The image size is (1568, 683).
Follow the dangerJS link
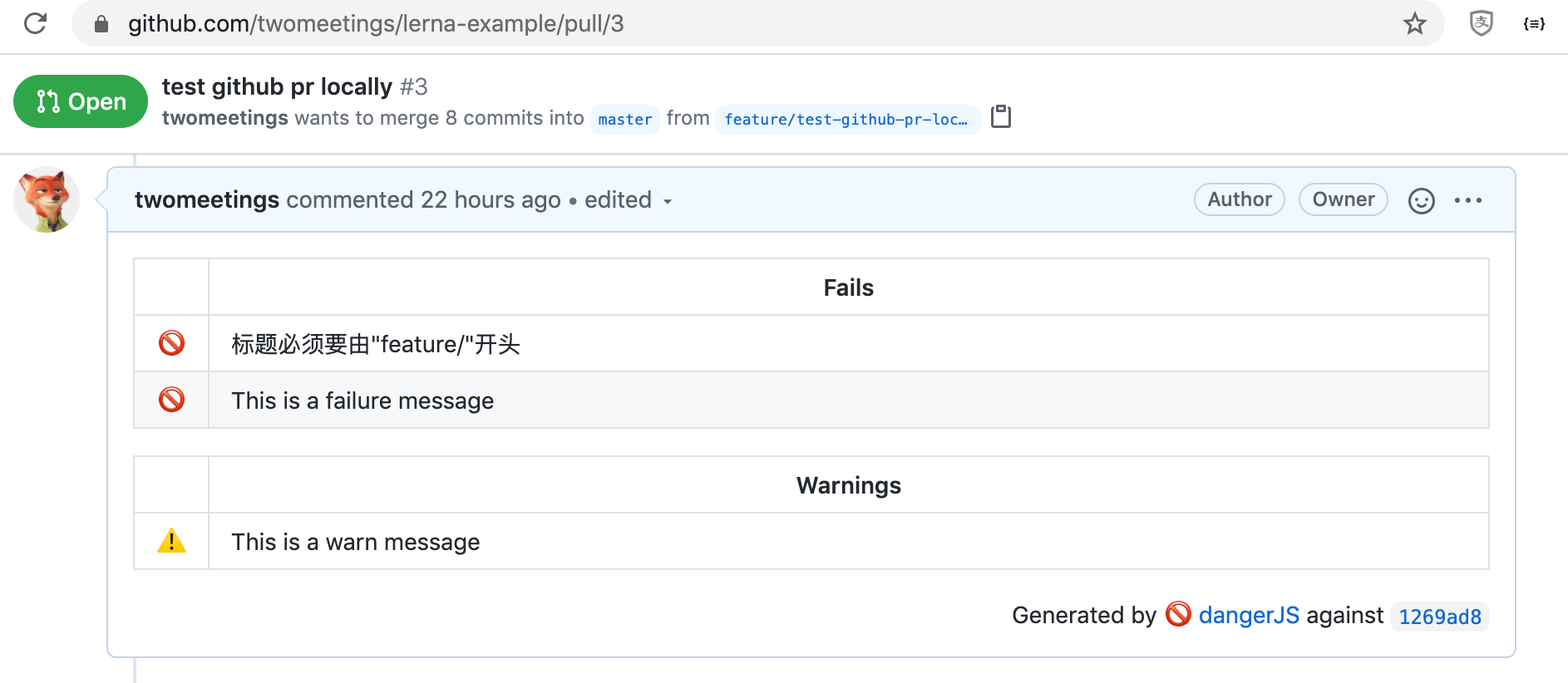[x=1248, y=615]
